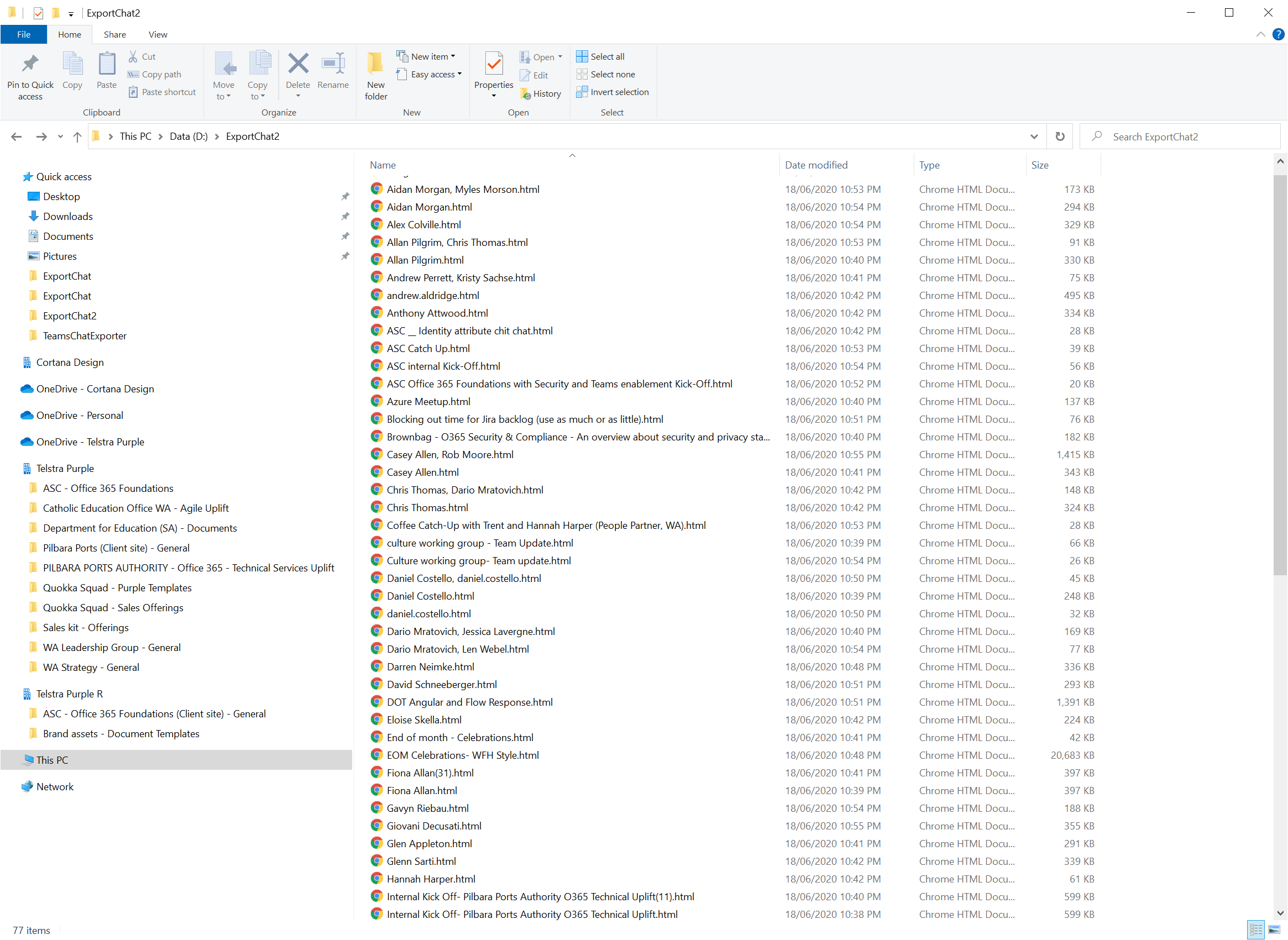
Task: Open the address bar history dropdown
Action: click(x=1034, y=136)
